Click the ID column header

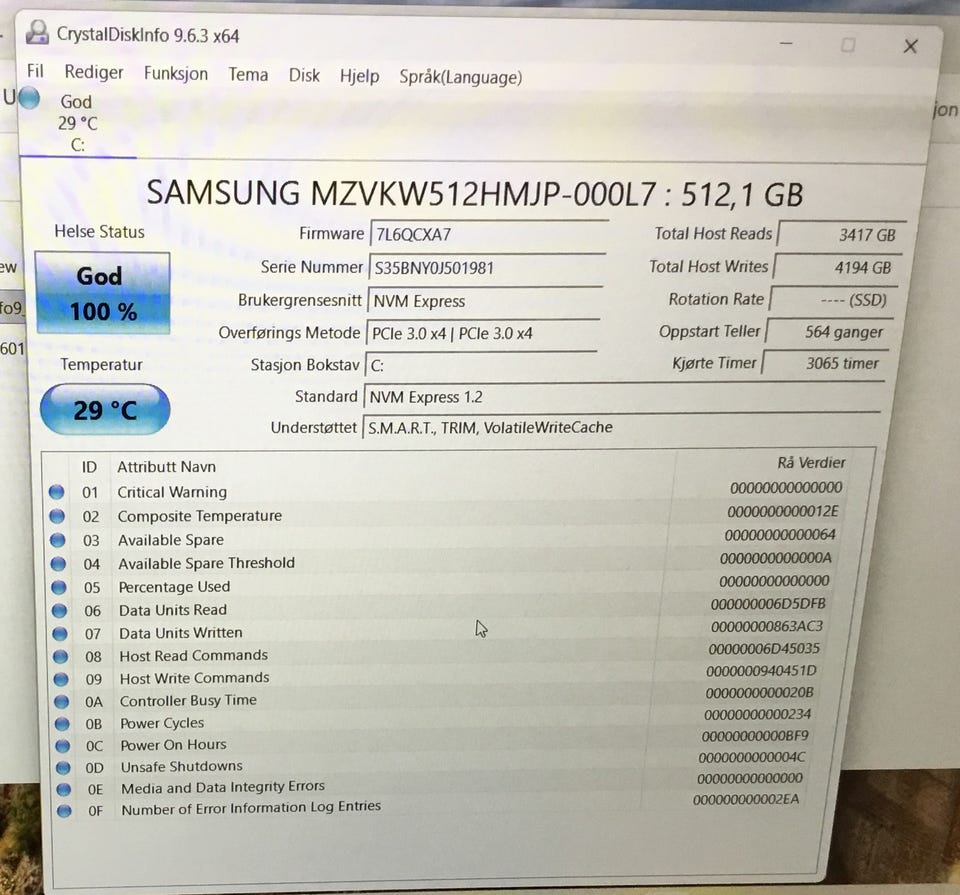pos(89,466)
